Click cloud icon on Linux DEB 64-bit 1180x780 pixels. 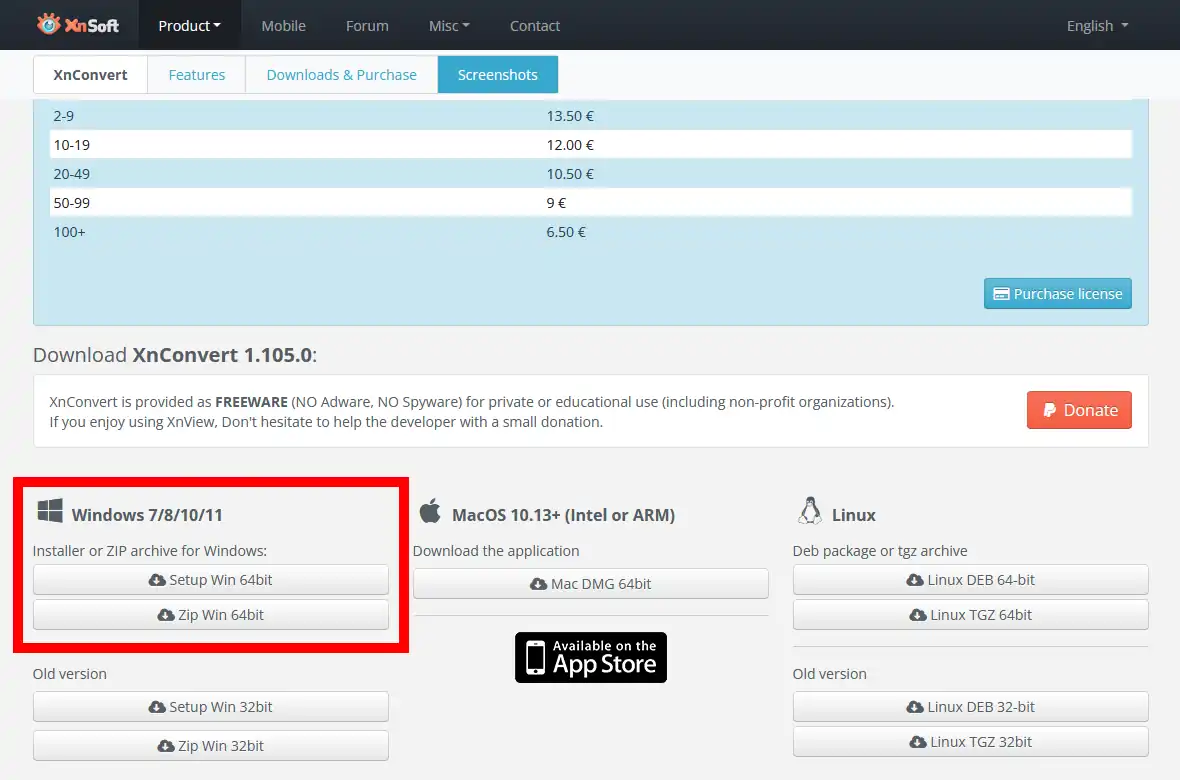[915, 580]
